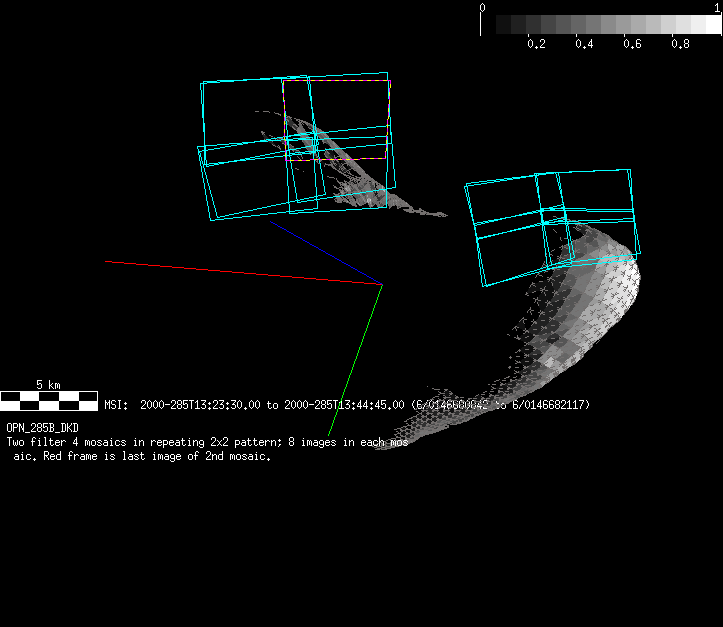The height and width of the screenshot is (627, 723).
Task: Click the origin where three axes meet
Action: point(381,285)
